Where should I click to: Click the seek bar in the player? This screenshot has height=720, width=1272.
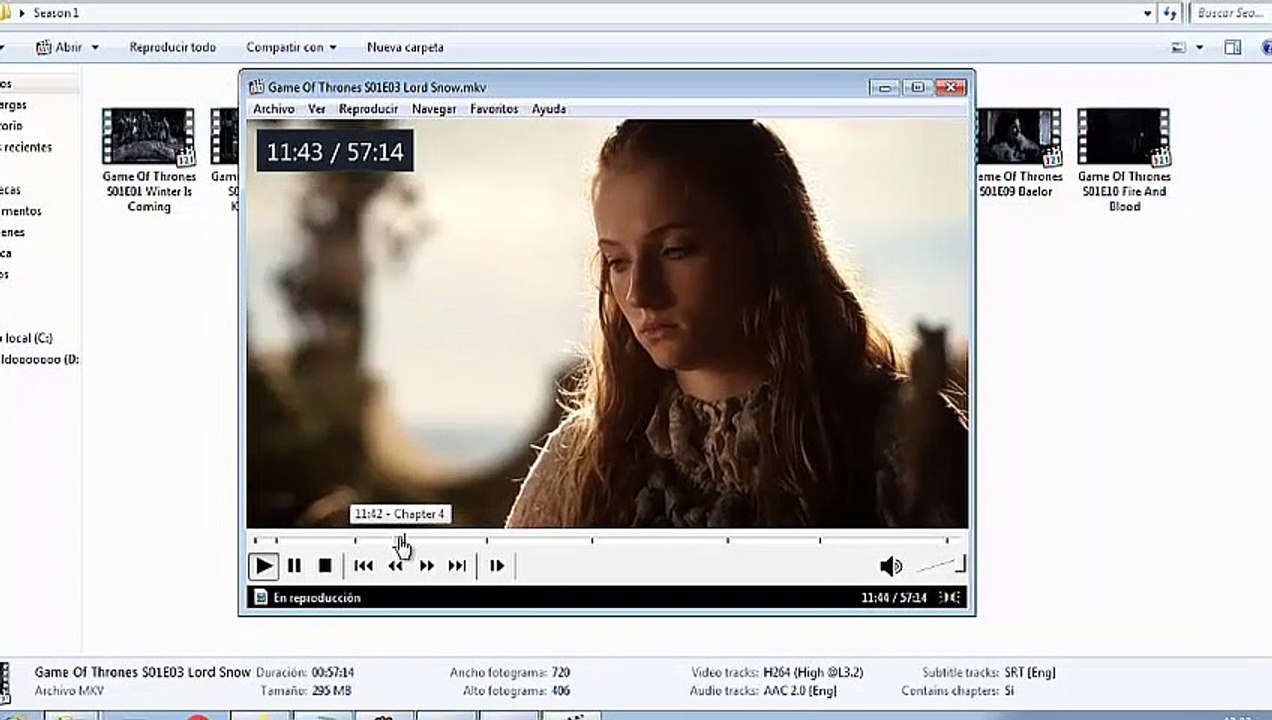(x=606, y=541)
